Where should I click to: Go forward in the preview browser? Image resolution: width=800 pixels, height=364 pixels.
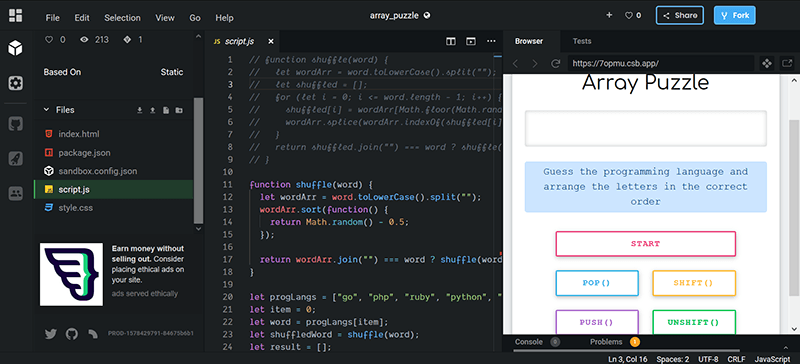(535, 64)
